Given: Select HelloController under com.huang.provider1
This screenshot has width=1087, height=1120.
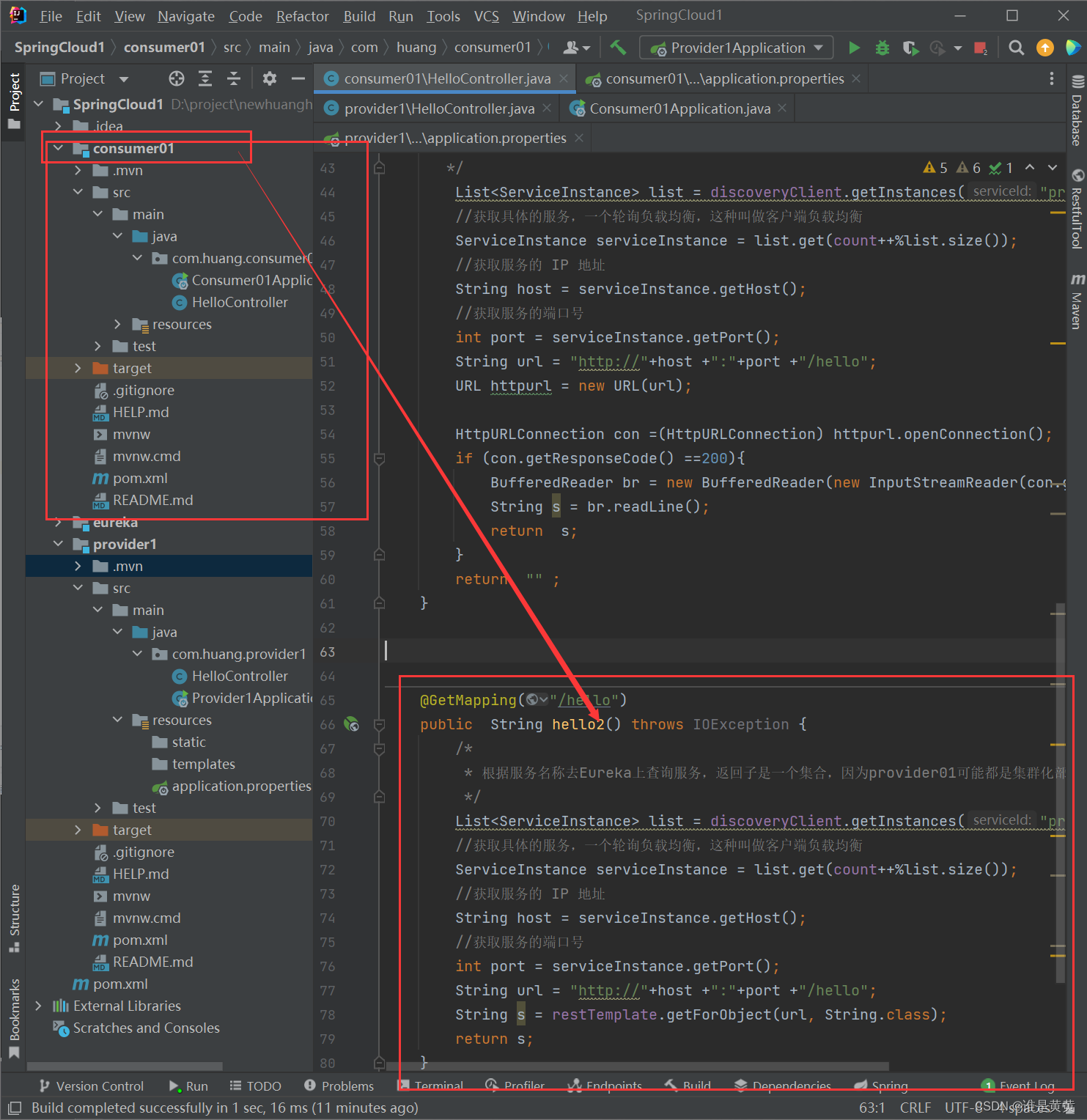Looking at the screenshot, I should click(240, 676).
